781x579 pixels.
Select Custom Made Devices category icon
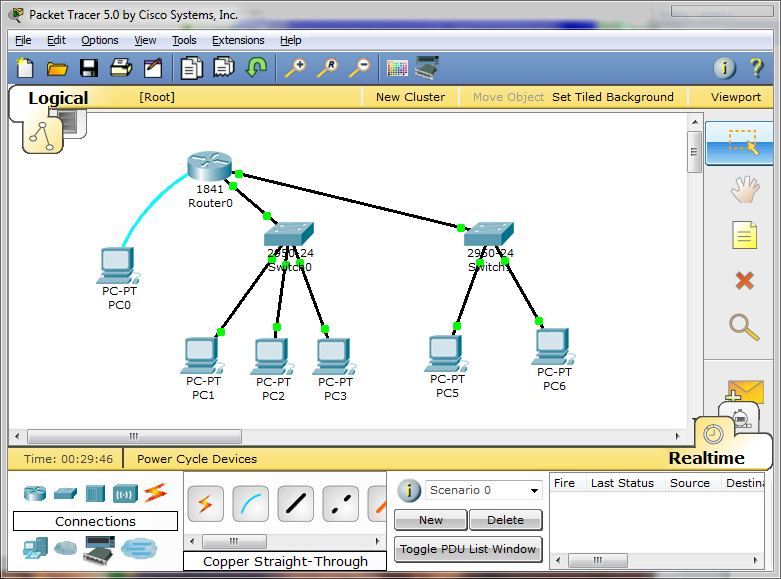(100, 550)
